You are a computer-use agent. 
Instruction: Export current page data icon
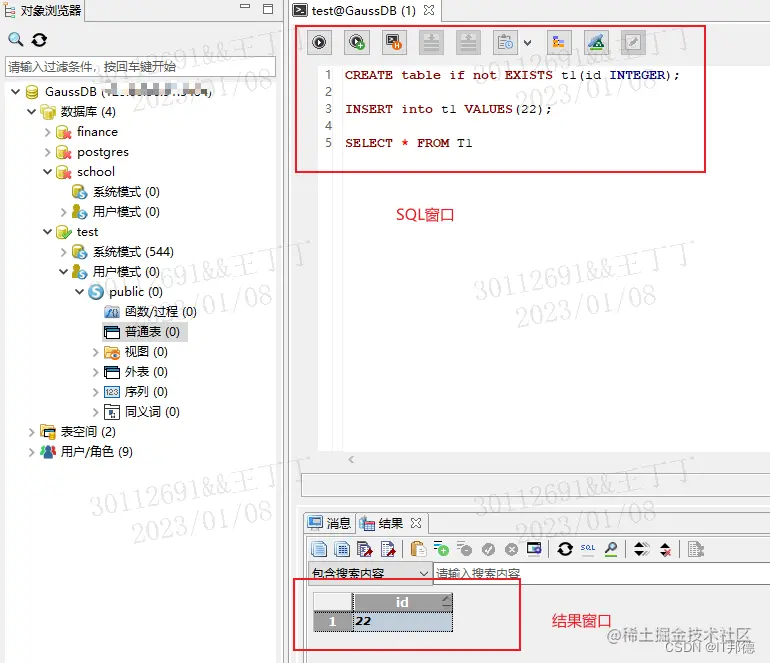point(388,549)
